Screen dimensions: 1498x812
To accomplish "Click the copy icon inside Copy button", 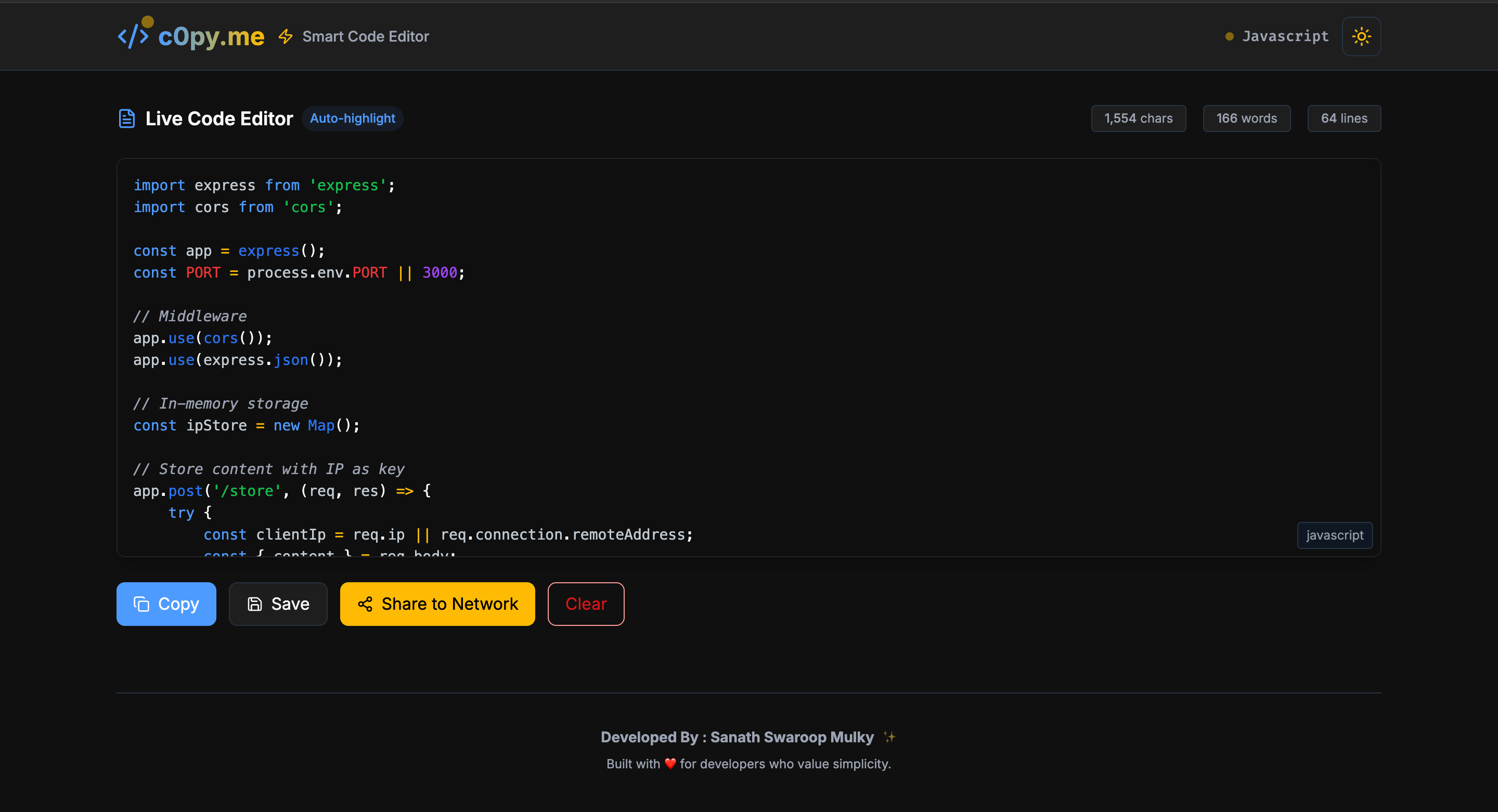I will click(x=141, y=604).
